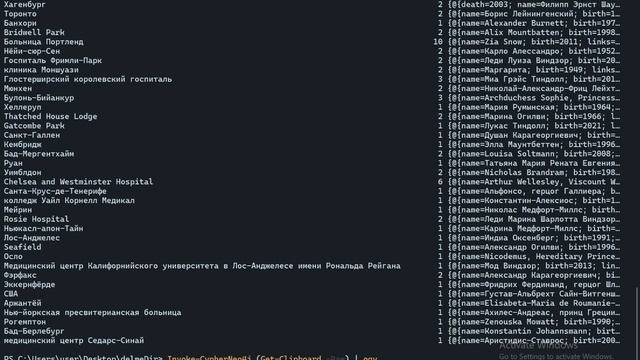Select the record 'name=Zia Snow; birth=2011'
Viewport: 640px width, 360px height.
coord(534,42)
